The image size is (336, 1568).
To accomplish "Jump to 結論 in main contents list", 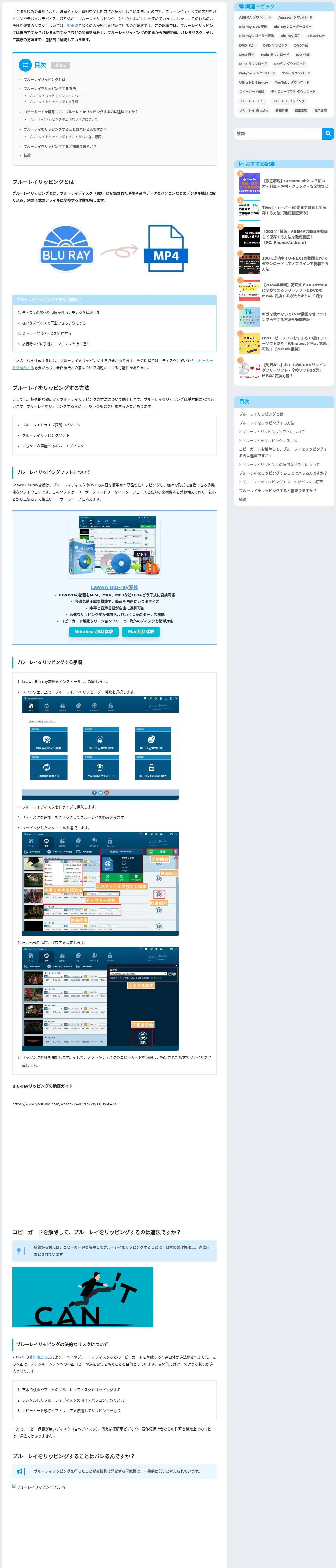I will [27, 156].
